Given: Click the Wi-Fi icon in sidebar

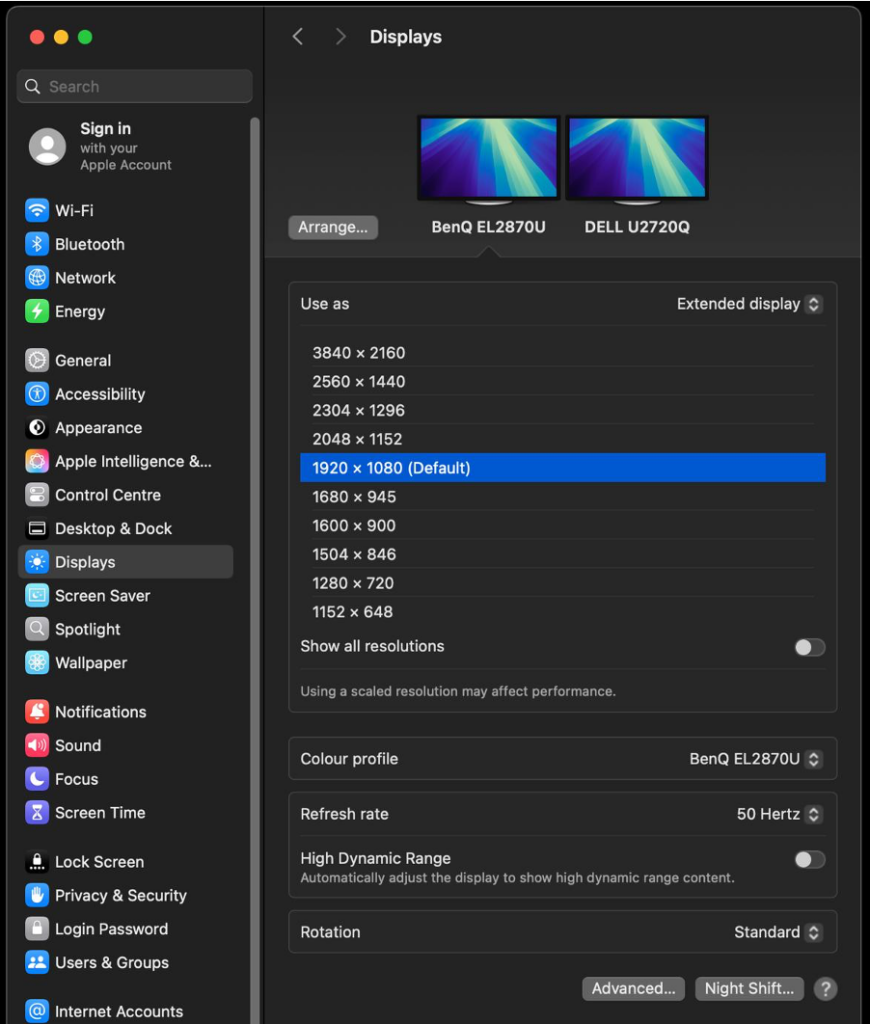Looking at the screenshot, I should [37, 211].
